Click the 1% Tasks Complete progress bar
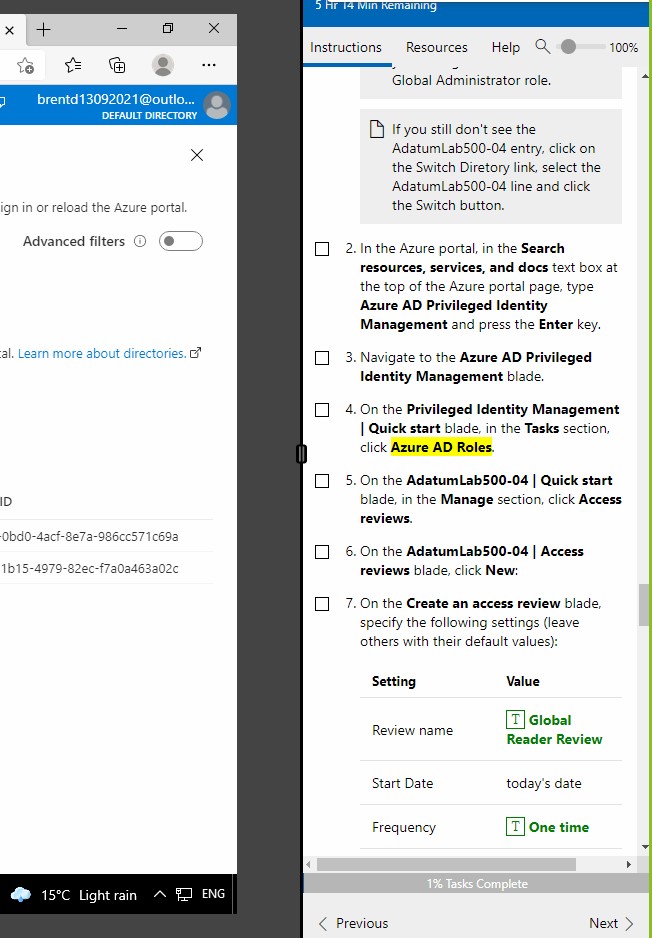 click(x=477, y=884)
